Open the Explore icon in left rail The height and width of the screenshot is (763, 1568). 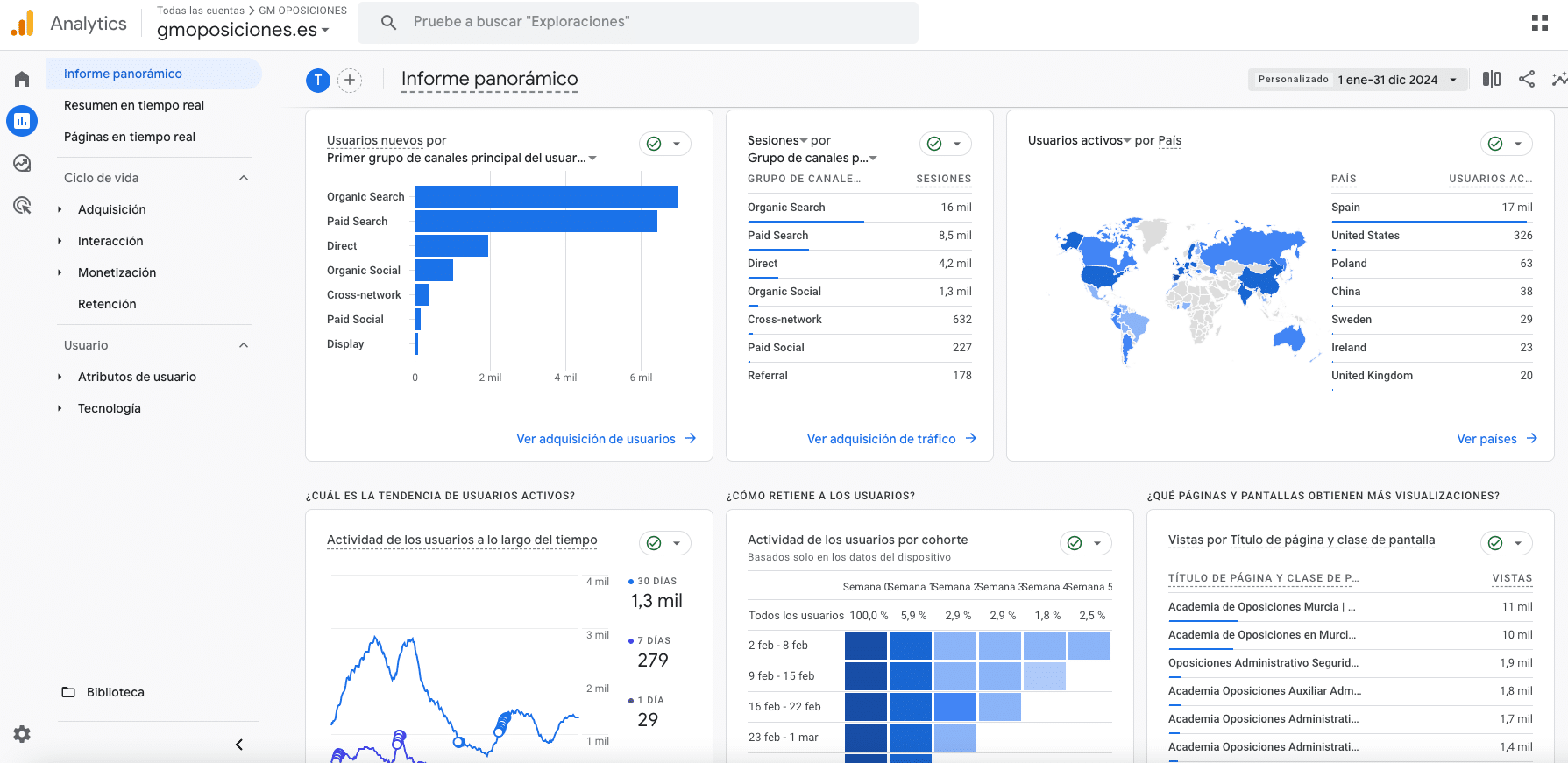pos(22,163)
